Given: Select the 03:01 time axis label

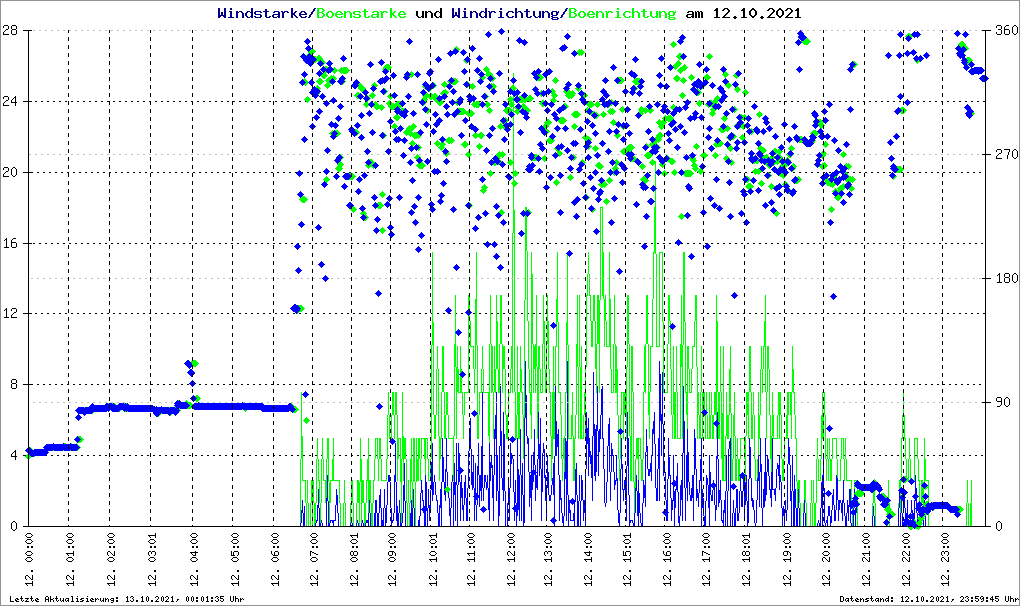Looking at the screenshot, I should pos(154,558).
